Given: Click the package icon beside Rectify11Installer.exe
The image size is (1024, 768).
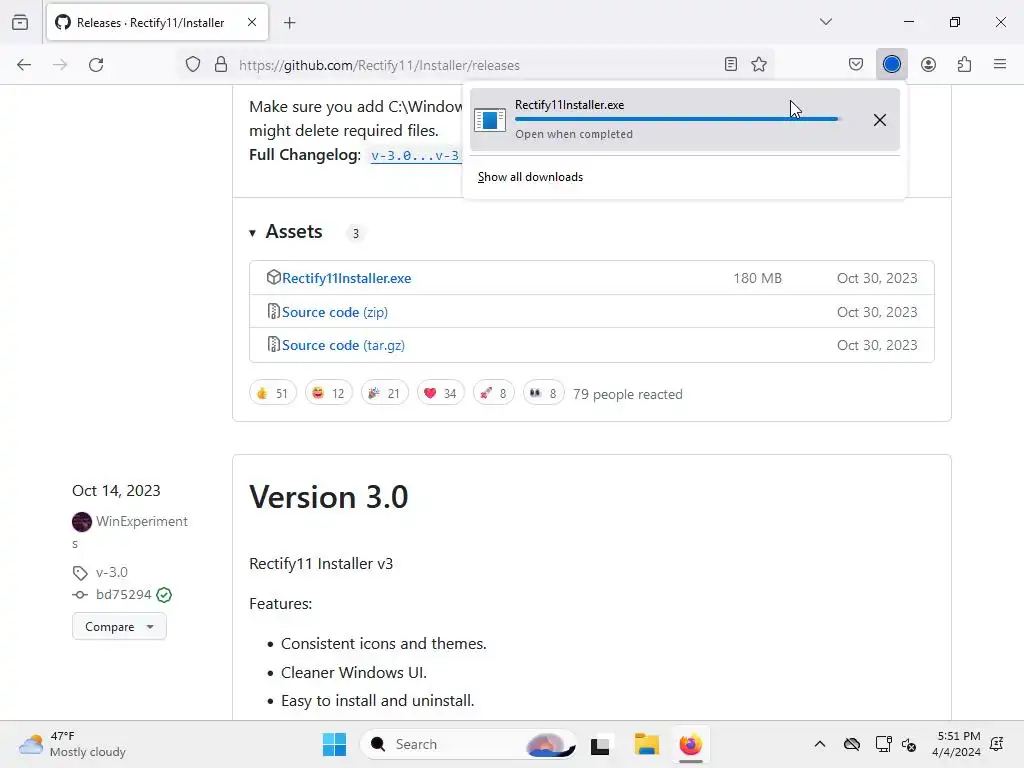Looking at the screenshot, I should pos(273,278).
